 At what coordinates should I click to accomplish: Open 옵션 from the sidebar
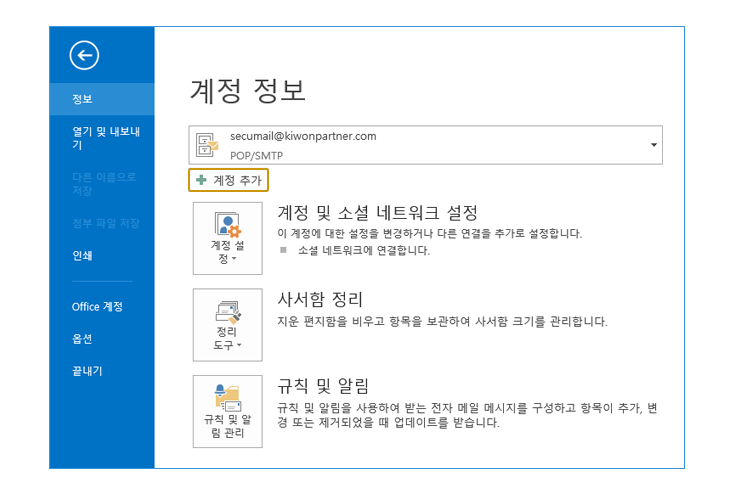(83, 339)
